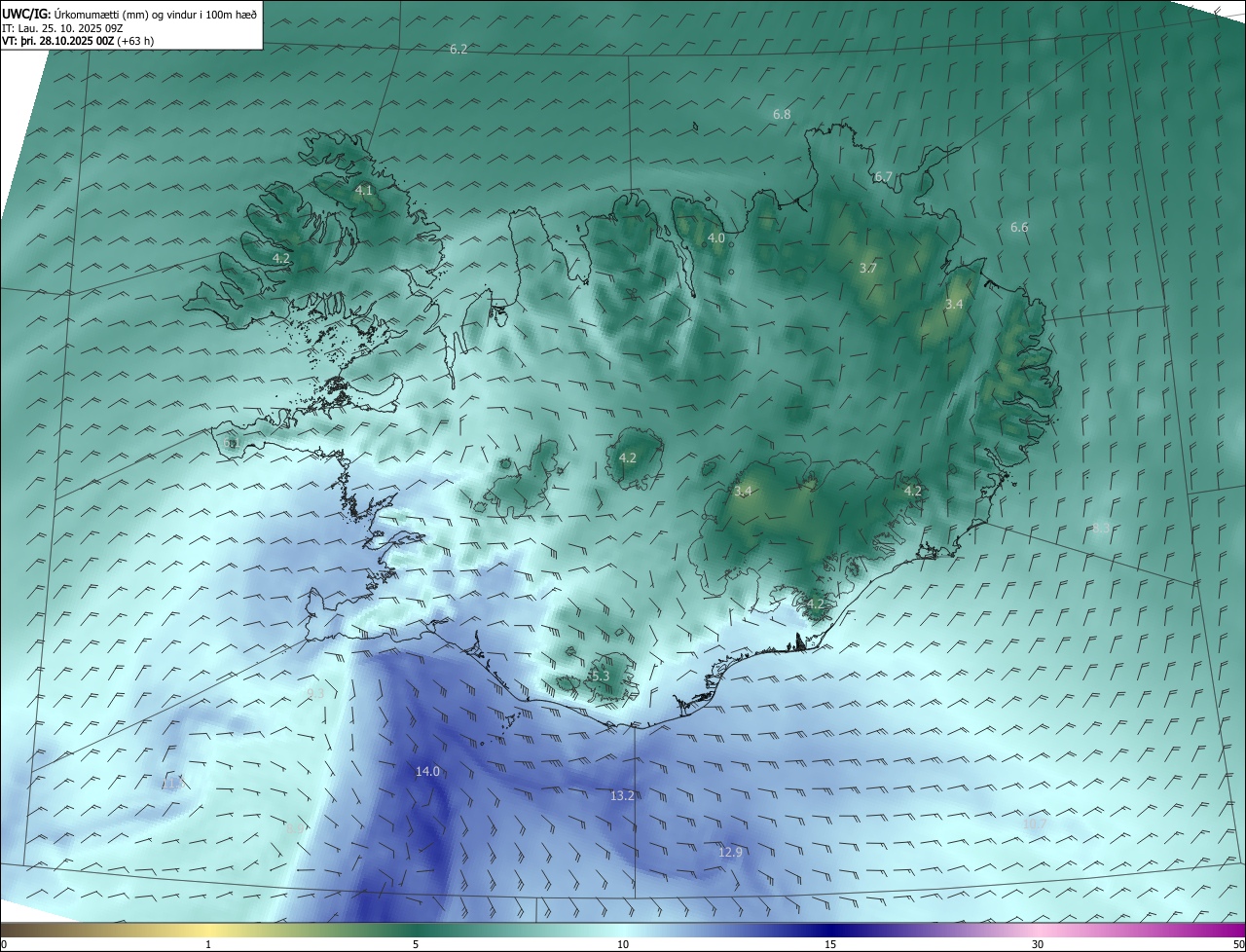Click the 10 tick on the color scale

click(x=623, y=944)
